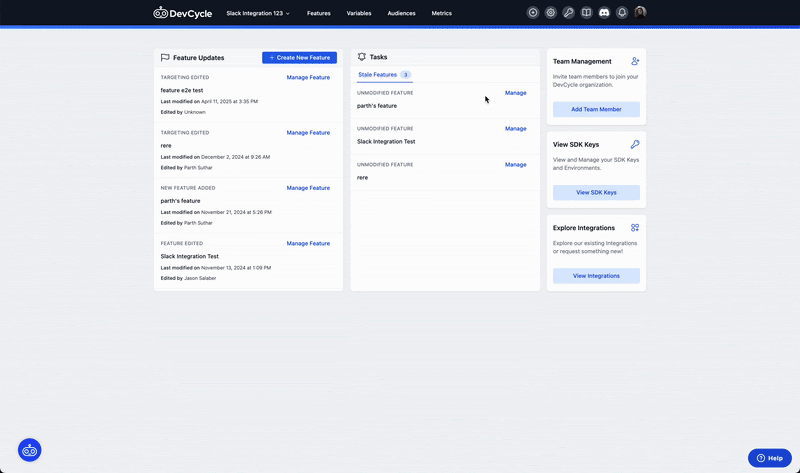The width and height of the screenshot is (800, 473).
Task: Manage Feature for Slack Integration Test update
Action: (x=308, y=243)
